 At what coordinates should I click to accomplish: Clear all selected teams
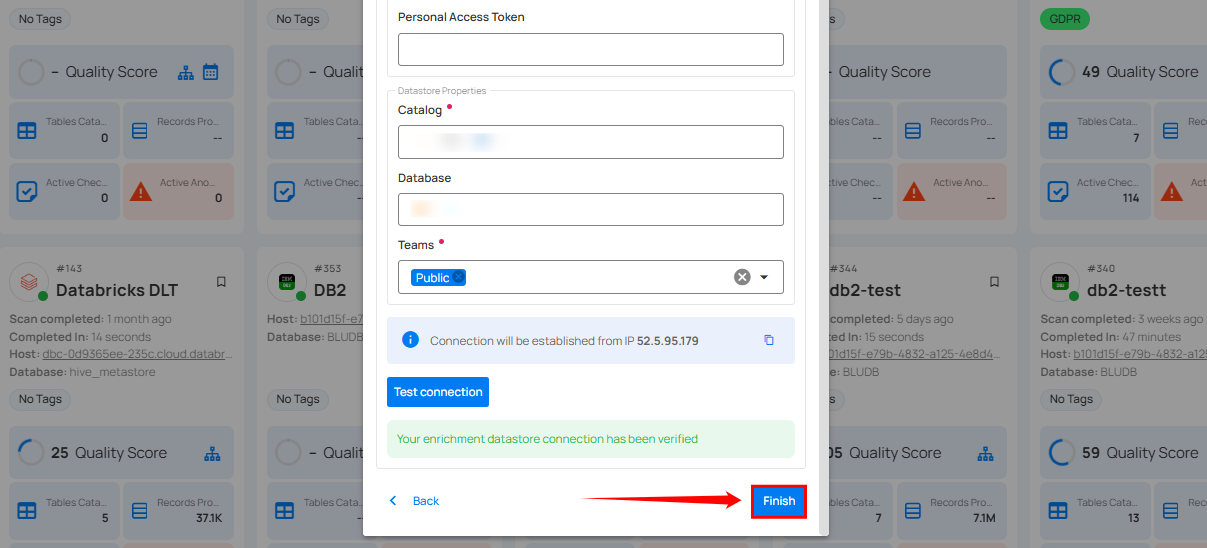tap(742, 277)
